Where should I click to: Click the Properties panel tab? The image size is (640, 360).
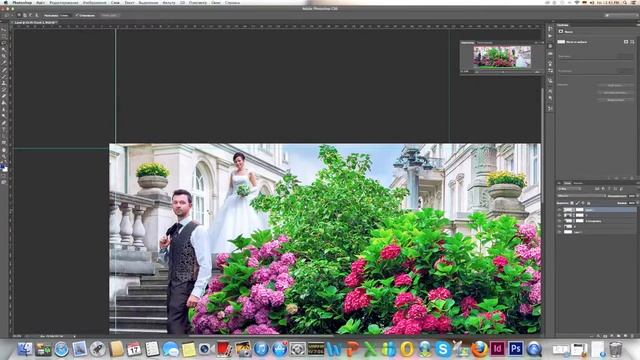[x=563, y=25]
